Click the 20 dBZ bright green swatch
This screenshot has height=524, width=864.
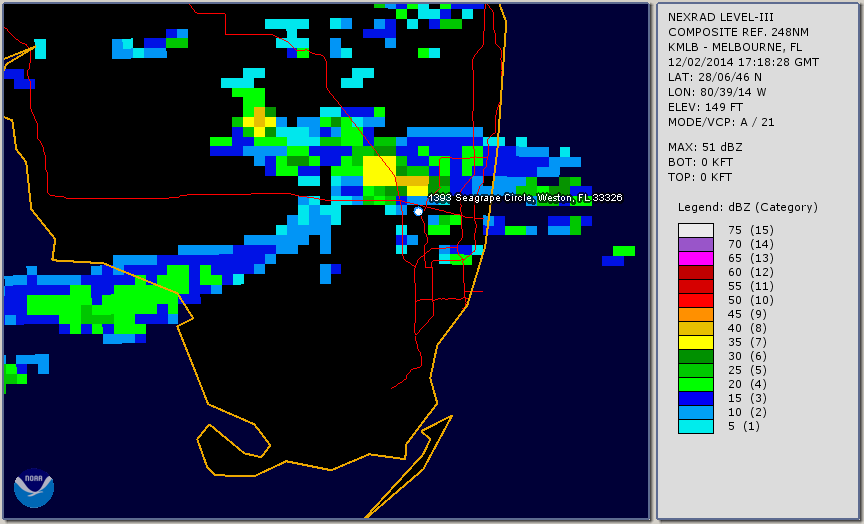point(696,384)
